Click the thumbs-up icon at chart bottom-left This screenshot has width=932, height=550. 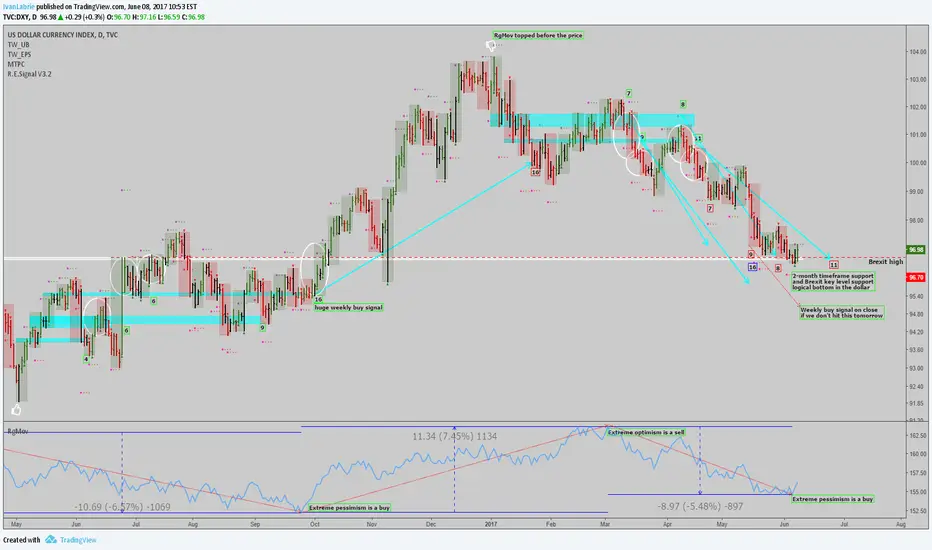click(16, 410)
